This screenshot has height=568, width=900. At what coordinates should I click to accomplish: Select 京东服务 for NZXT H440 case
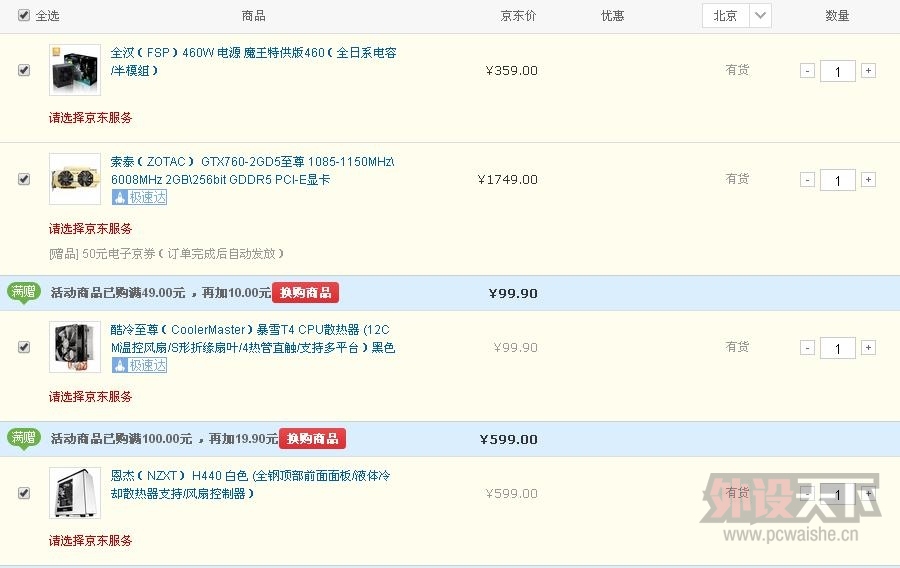(x=91, y=540)
